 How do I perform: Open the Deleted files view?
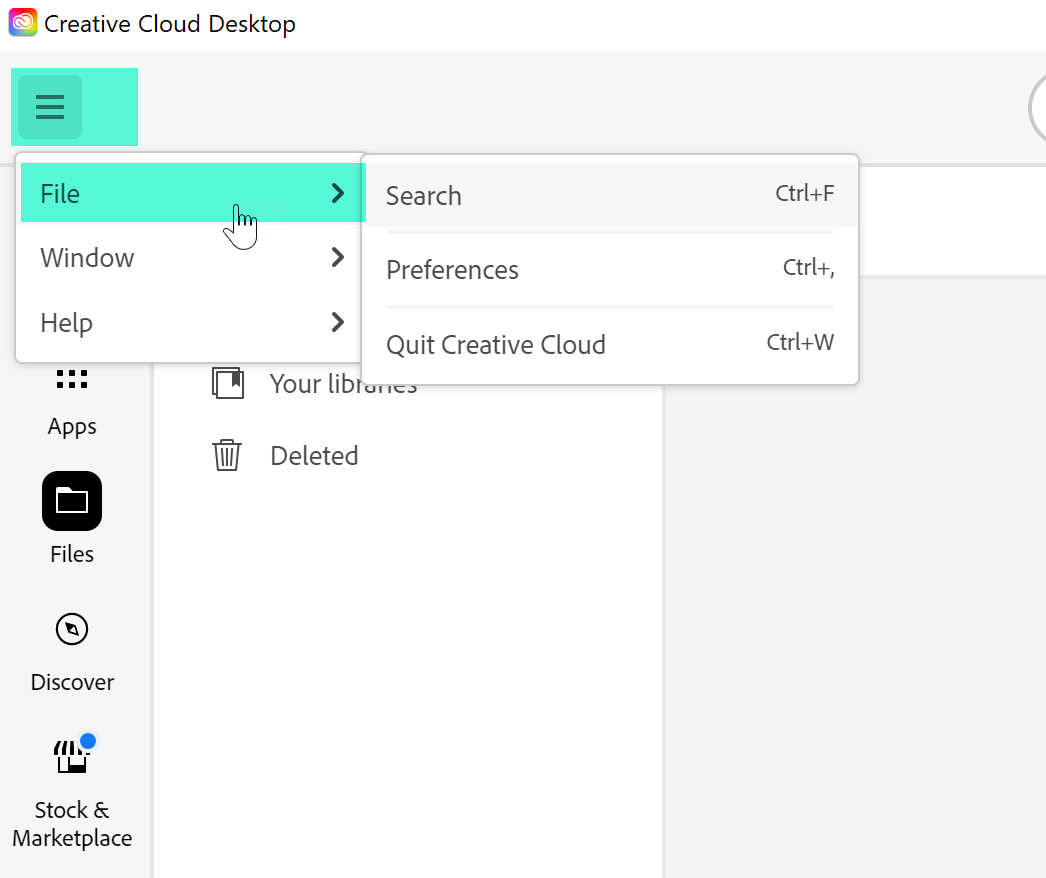pos(314,455)
